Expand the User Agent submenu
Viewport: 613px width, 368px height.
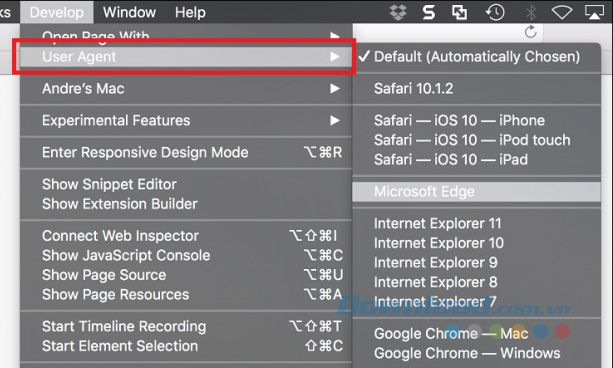[x=186, y=57]
